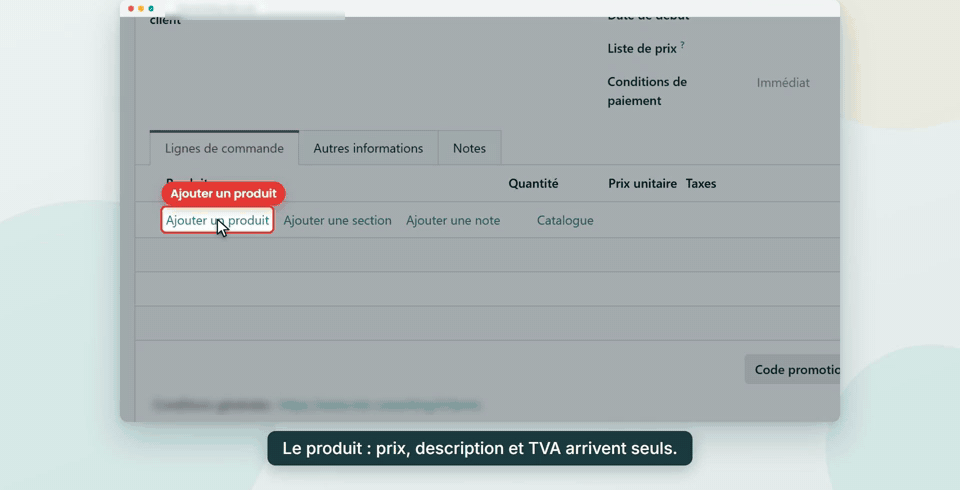Open the Catalogue link

[565, 220]
